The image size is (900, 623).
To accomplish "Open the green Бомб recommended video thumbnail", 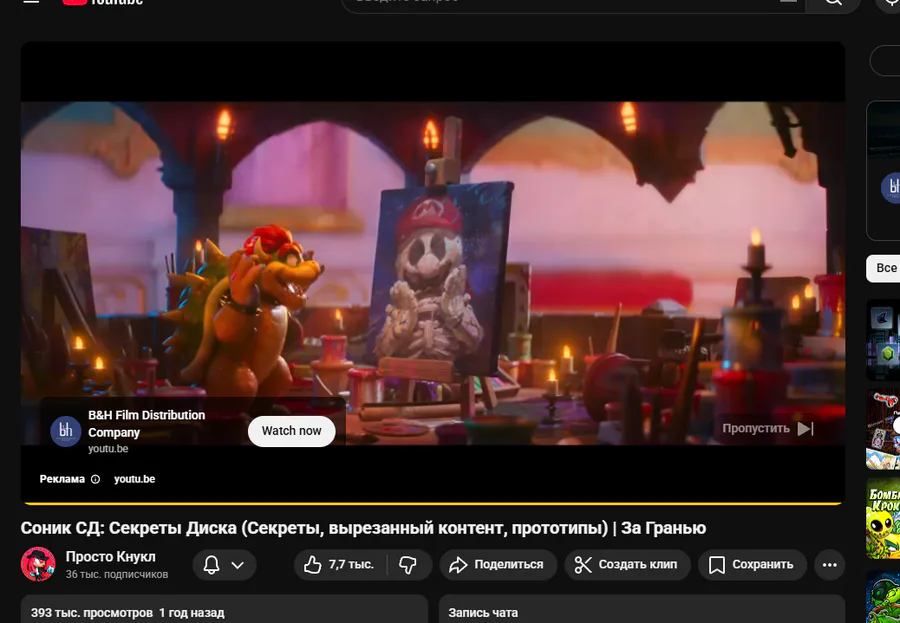I will tap(883, 518).
